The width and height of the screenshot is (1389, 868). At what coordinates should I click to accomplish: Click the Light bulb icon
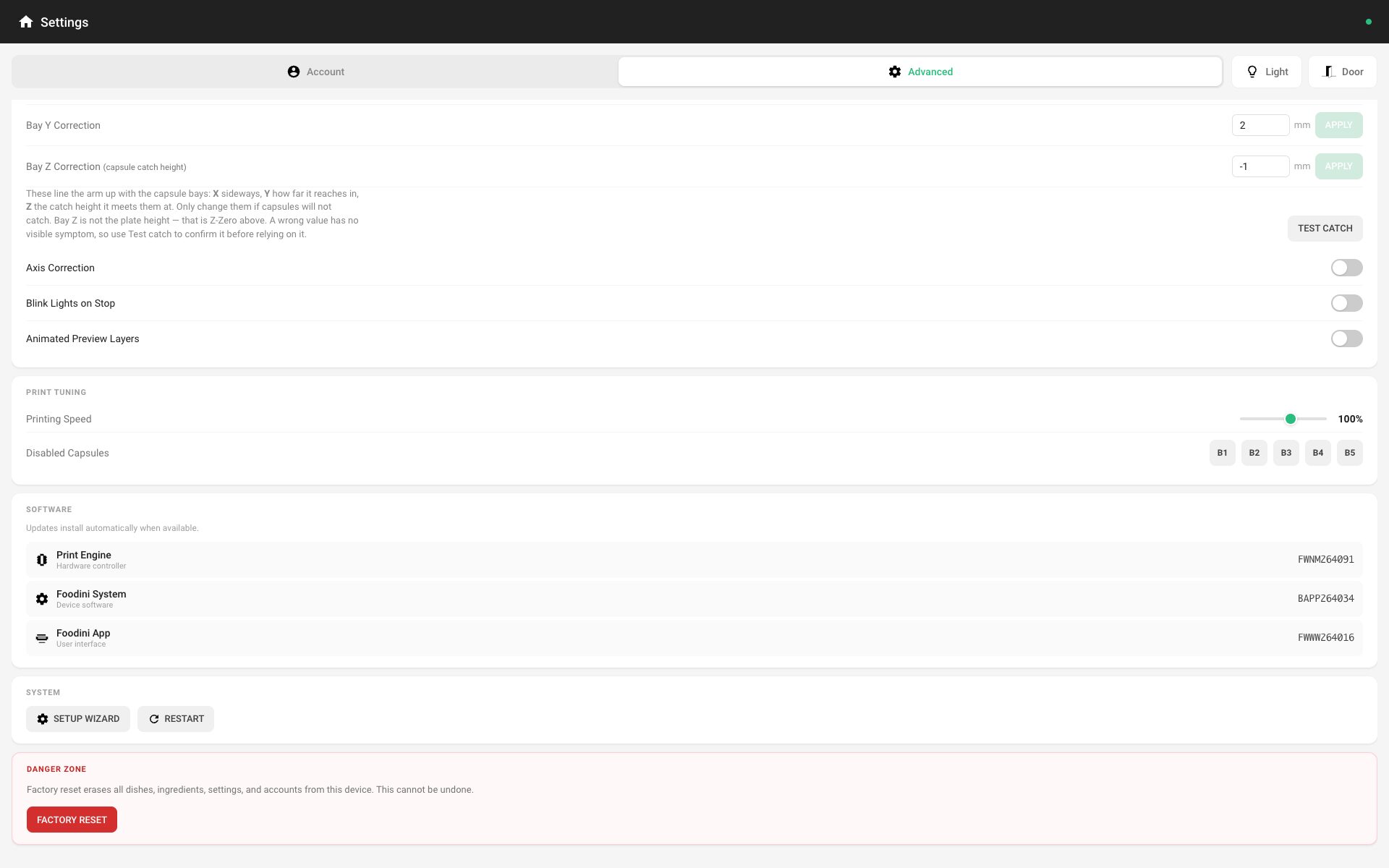[1252, 72]
